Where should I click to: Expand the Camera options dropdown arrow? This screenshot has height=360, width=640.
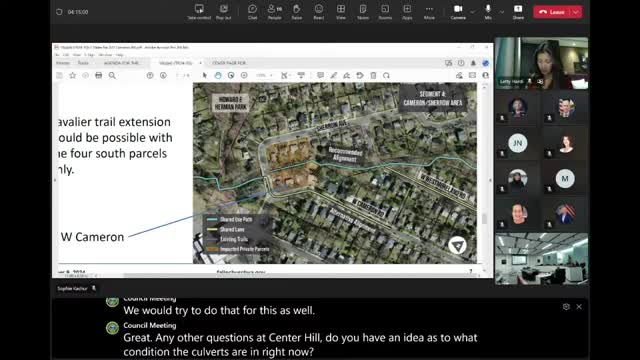(473, 12)
